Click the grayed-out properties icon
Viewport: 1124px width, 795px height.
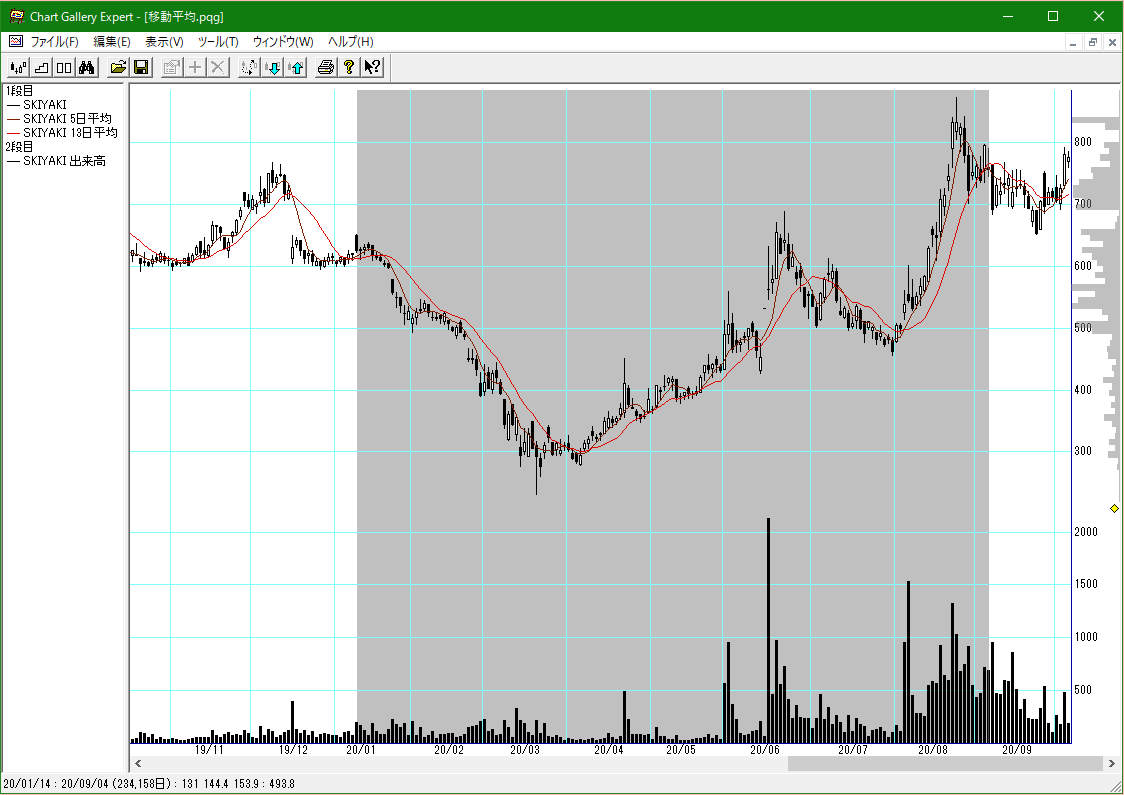click(x=171, y=67)
